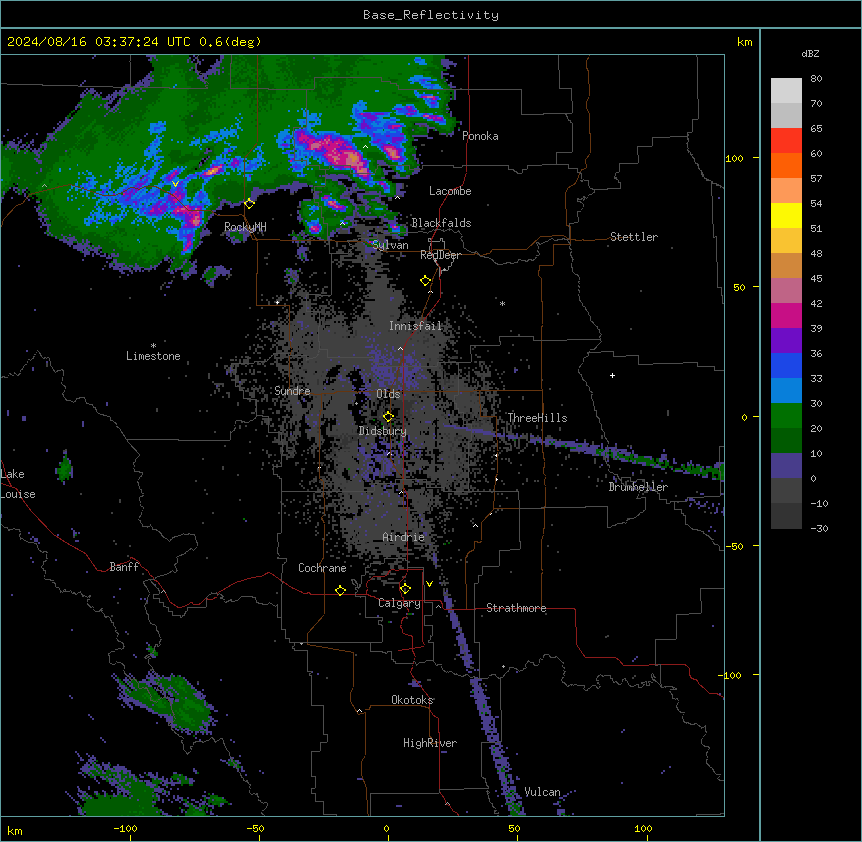Click the Okotoks town label
Screen dimensions: 862x842
[412, 700]
